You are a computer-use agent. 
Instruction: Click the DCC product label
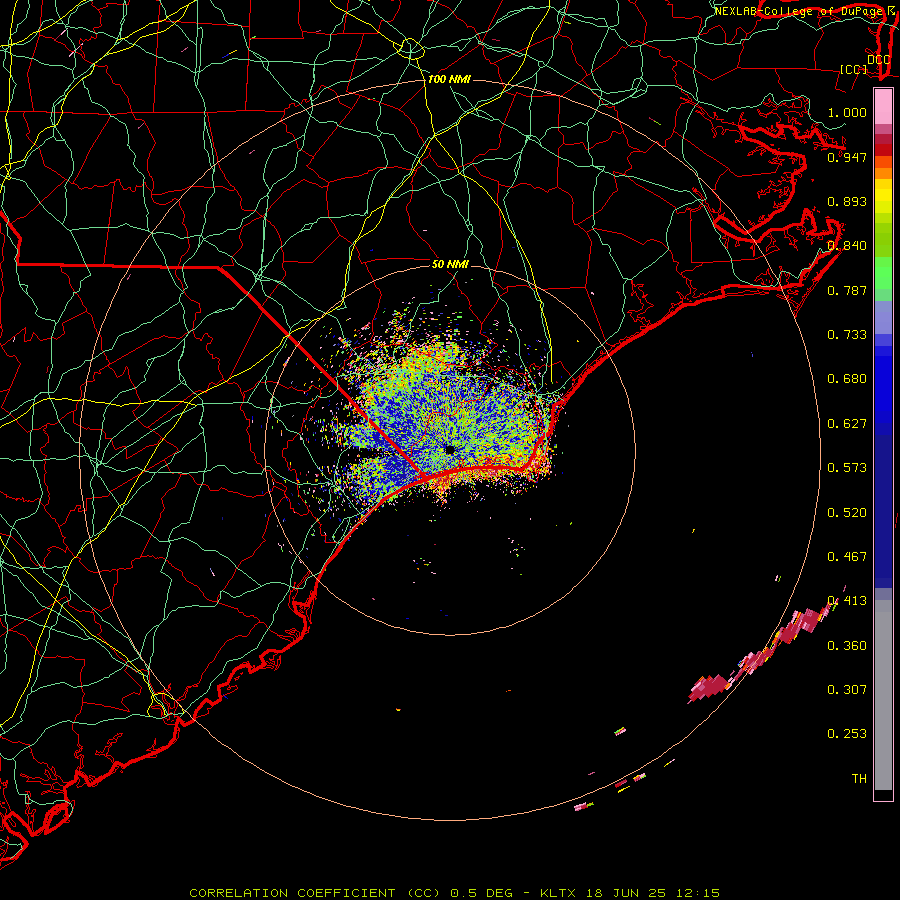coord(879,59)
